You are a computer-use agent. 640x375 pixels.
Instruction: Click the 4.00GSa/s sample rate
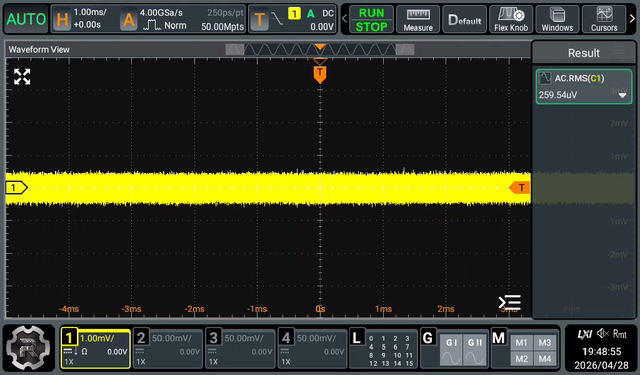click(161, 13)
